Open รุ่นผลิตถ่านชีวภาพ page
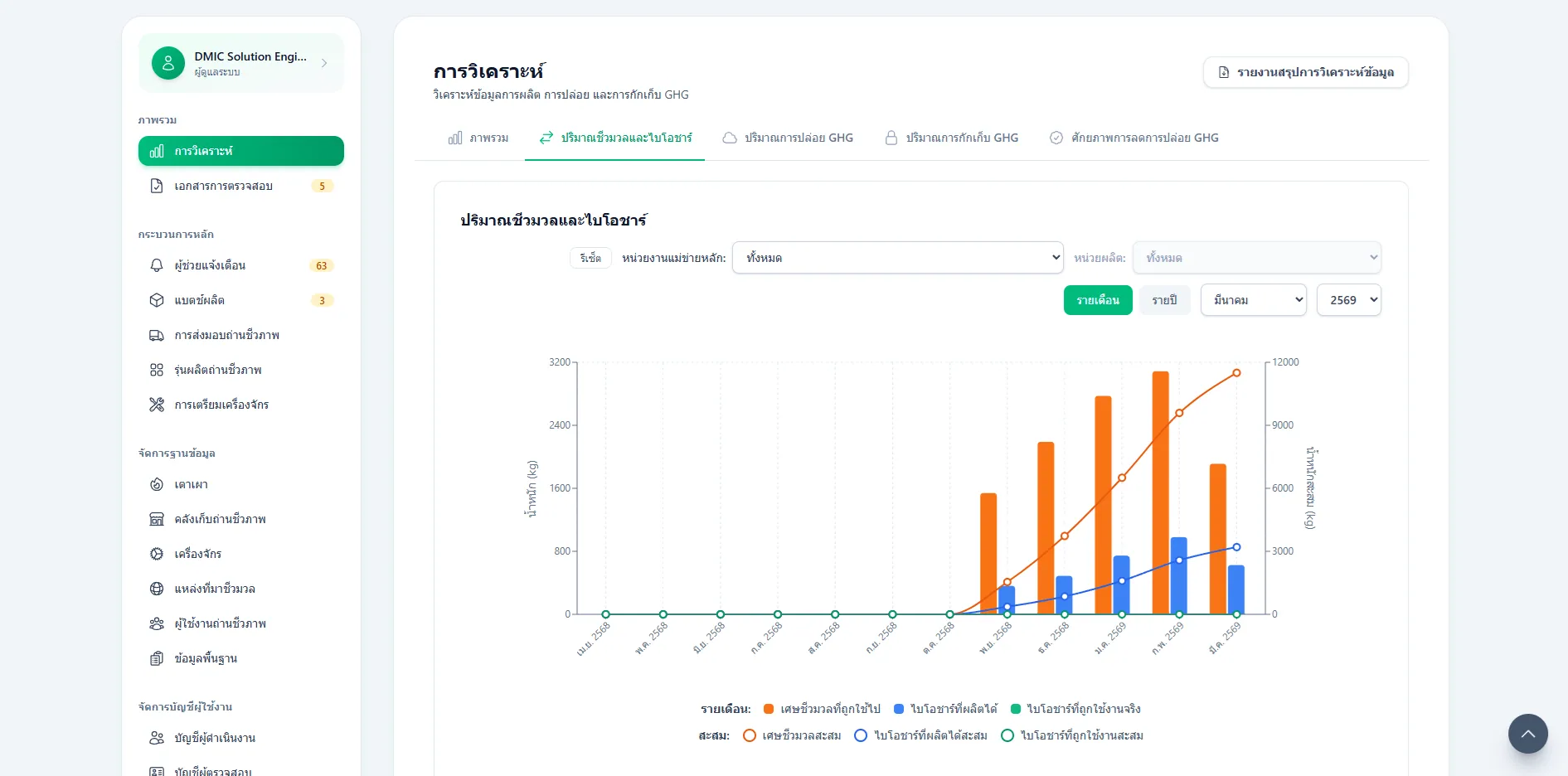1568x776 pixels. [241, 370]
